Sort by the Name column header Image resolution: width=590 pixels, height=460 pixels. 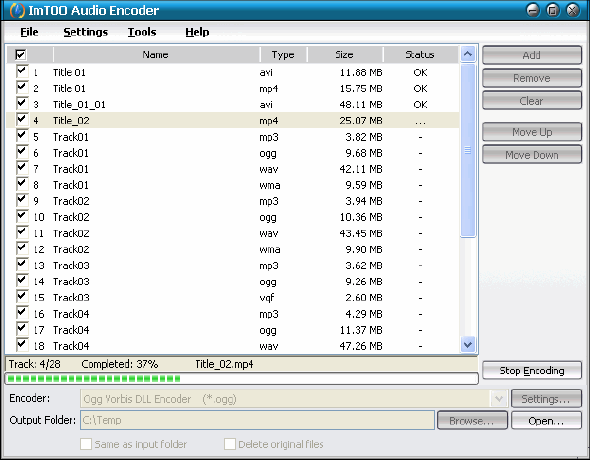pyautogui.click(x=156, y=55)
